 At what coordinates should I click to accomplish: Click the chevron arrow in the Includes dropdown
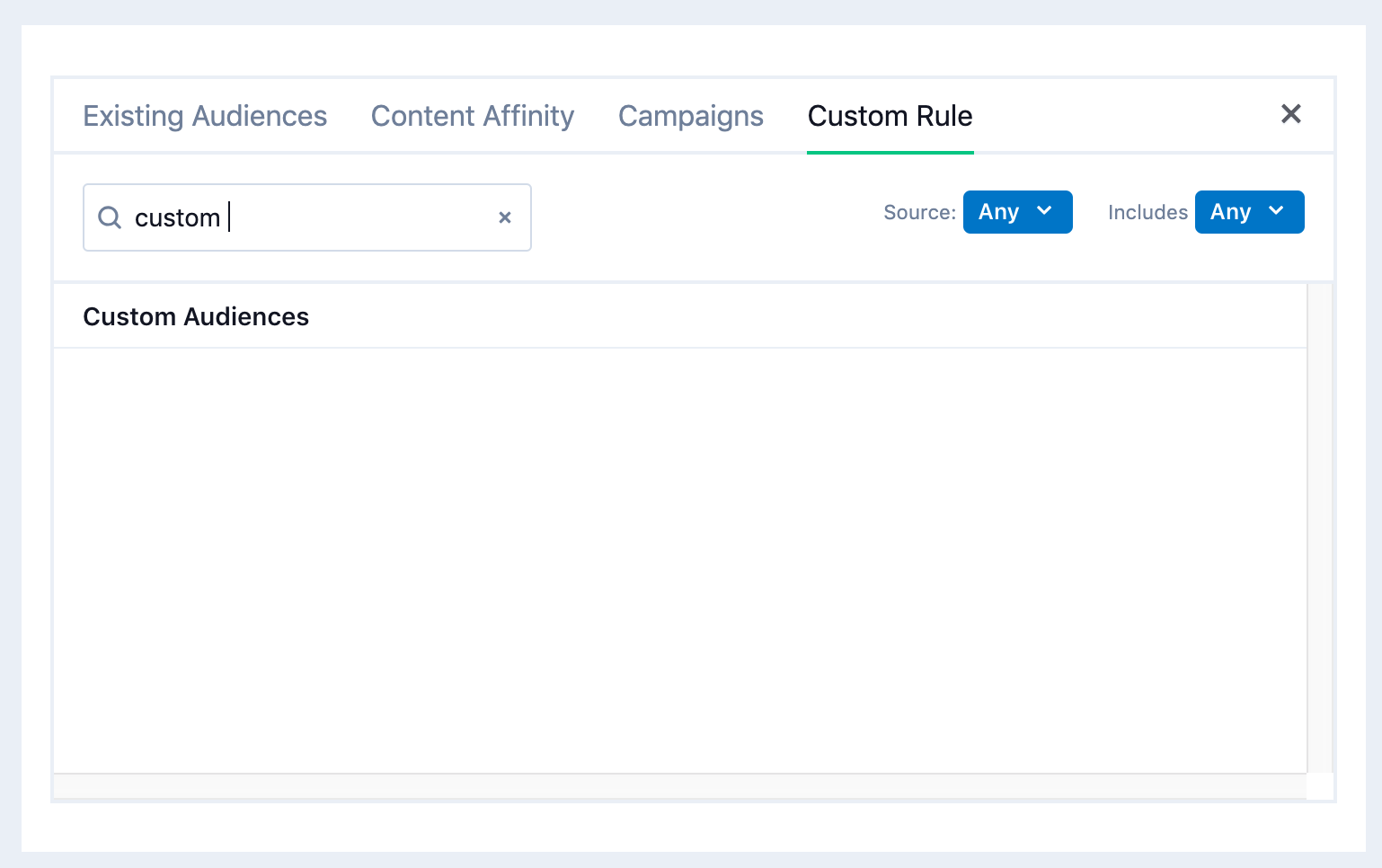[1276, 211]
